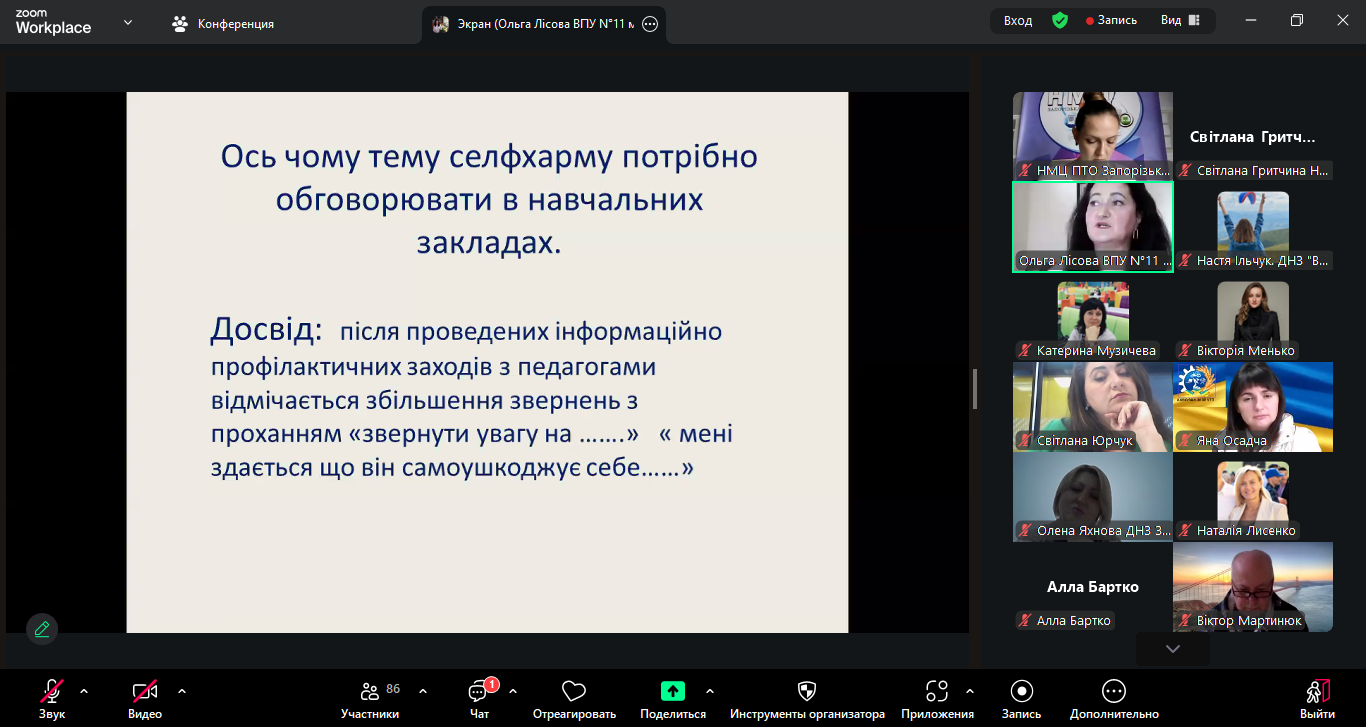Open the Дополнительно more options icon

[x=1114, y=692]
